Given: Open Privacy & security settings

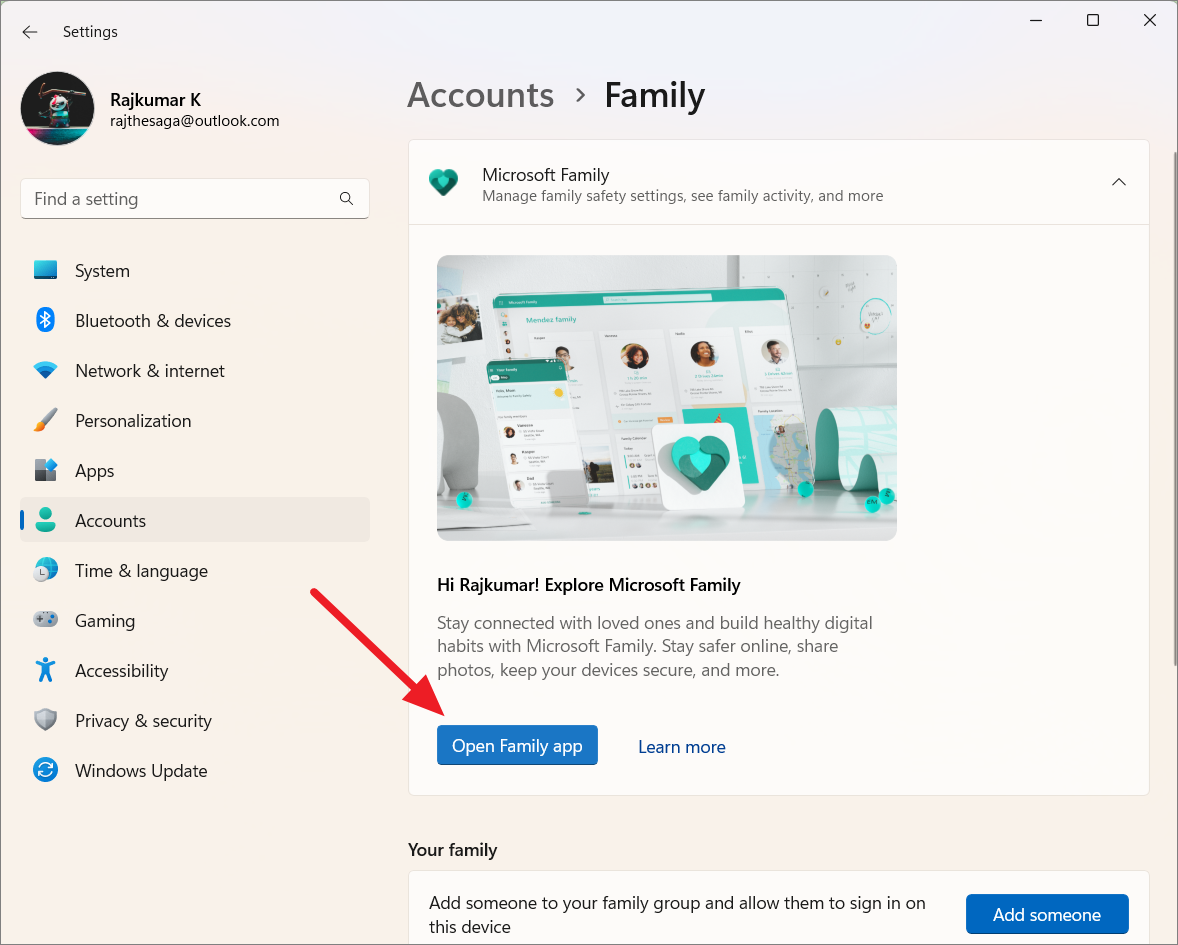Looking at the screenshot, I should pyautogui.click(x=195, y=720).
